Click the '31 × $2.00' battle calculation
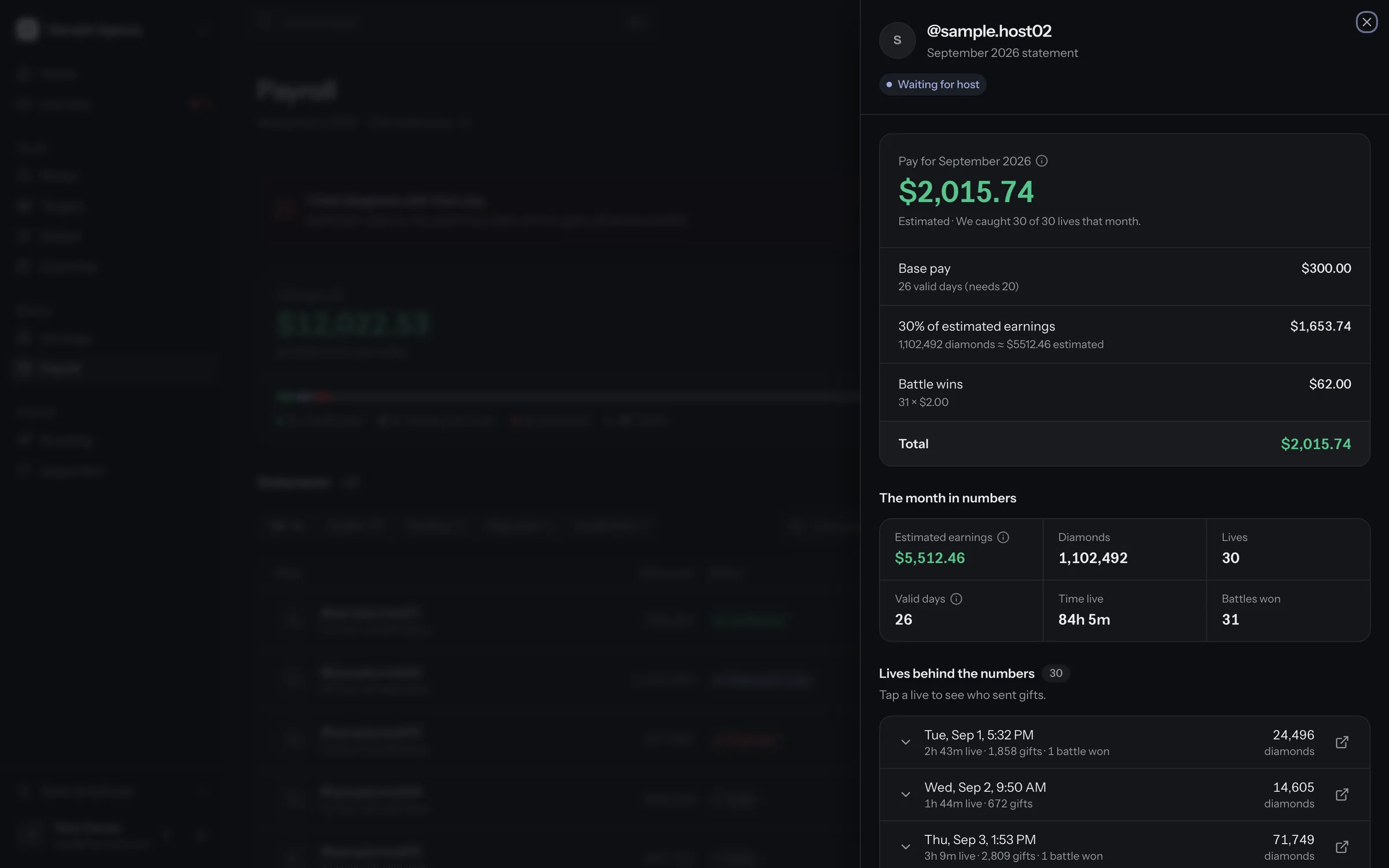 923,402
